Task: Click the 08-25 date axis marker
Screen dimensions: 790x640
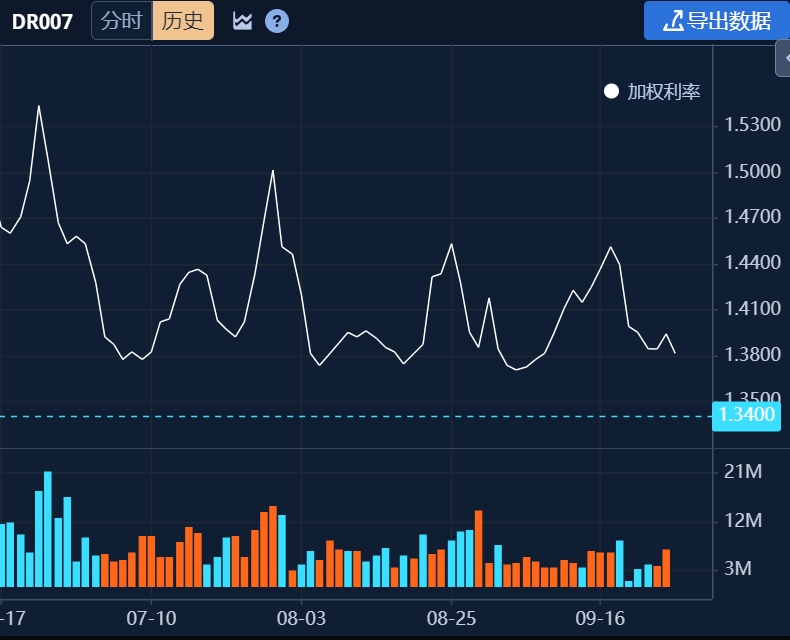Action: tap(451, 618)
